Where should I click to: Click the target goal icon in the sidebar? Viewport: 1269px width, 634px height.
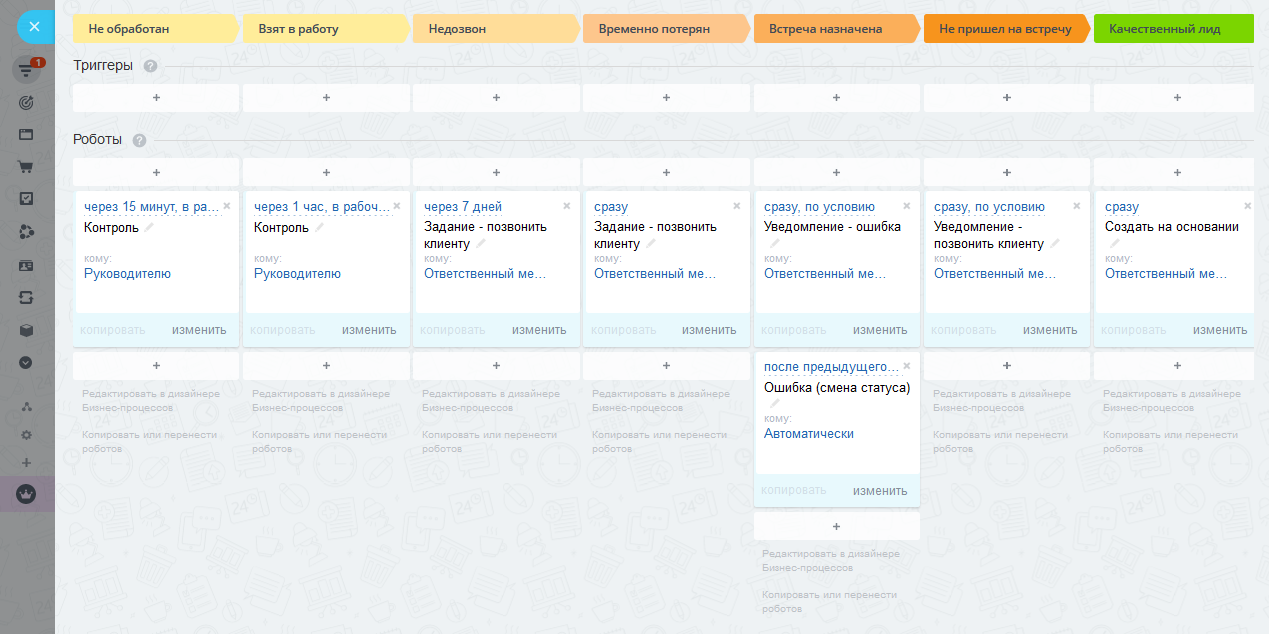[x=27, y=103]
